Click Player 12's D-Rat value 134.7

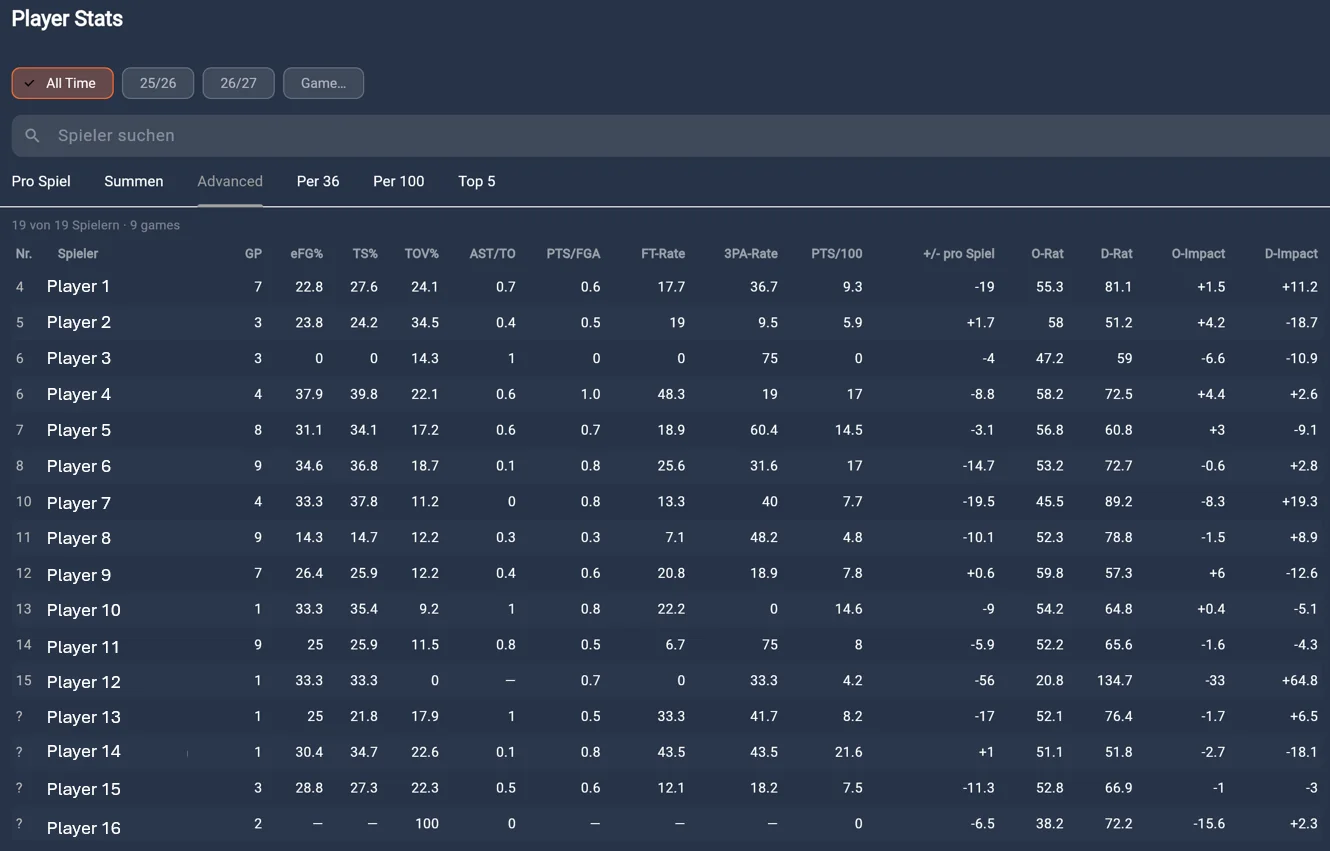click(x=1115, y=681)
